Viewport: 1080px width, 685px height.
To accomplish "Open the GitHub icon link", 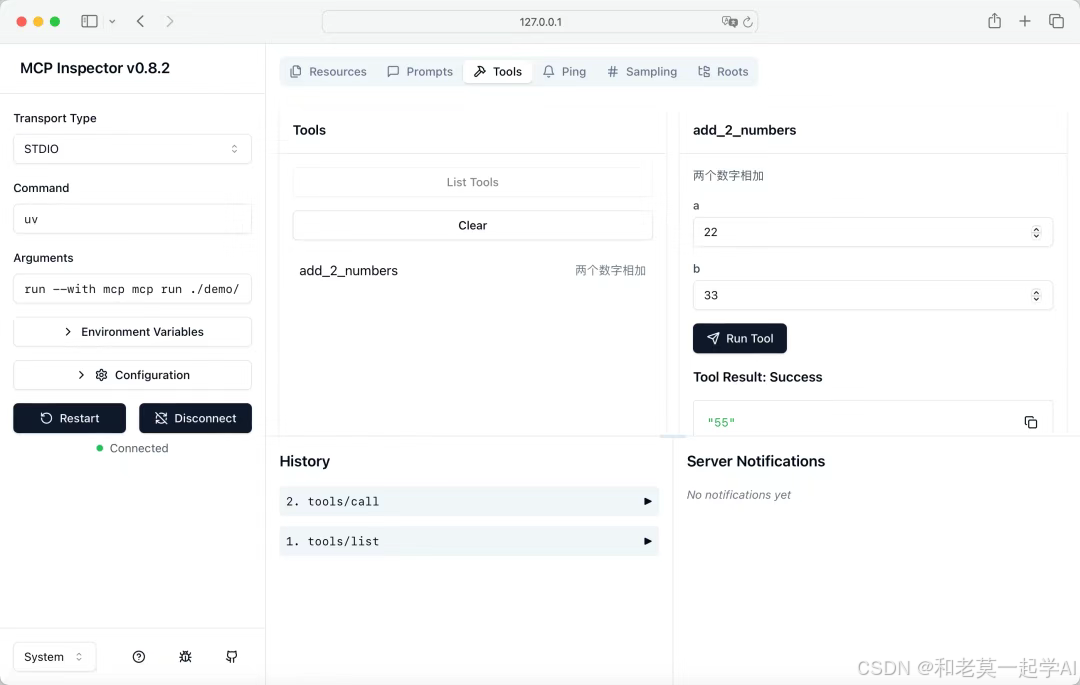I will (231, 657).
